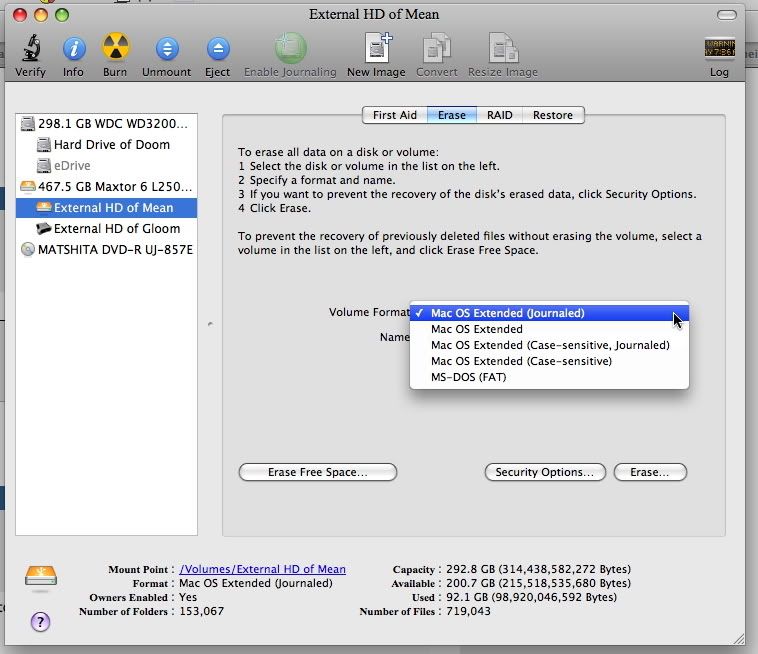Switch to the Restore tab
Screen dimensions: 758x654
pyautogui.click(x=553, y=115)
